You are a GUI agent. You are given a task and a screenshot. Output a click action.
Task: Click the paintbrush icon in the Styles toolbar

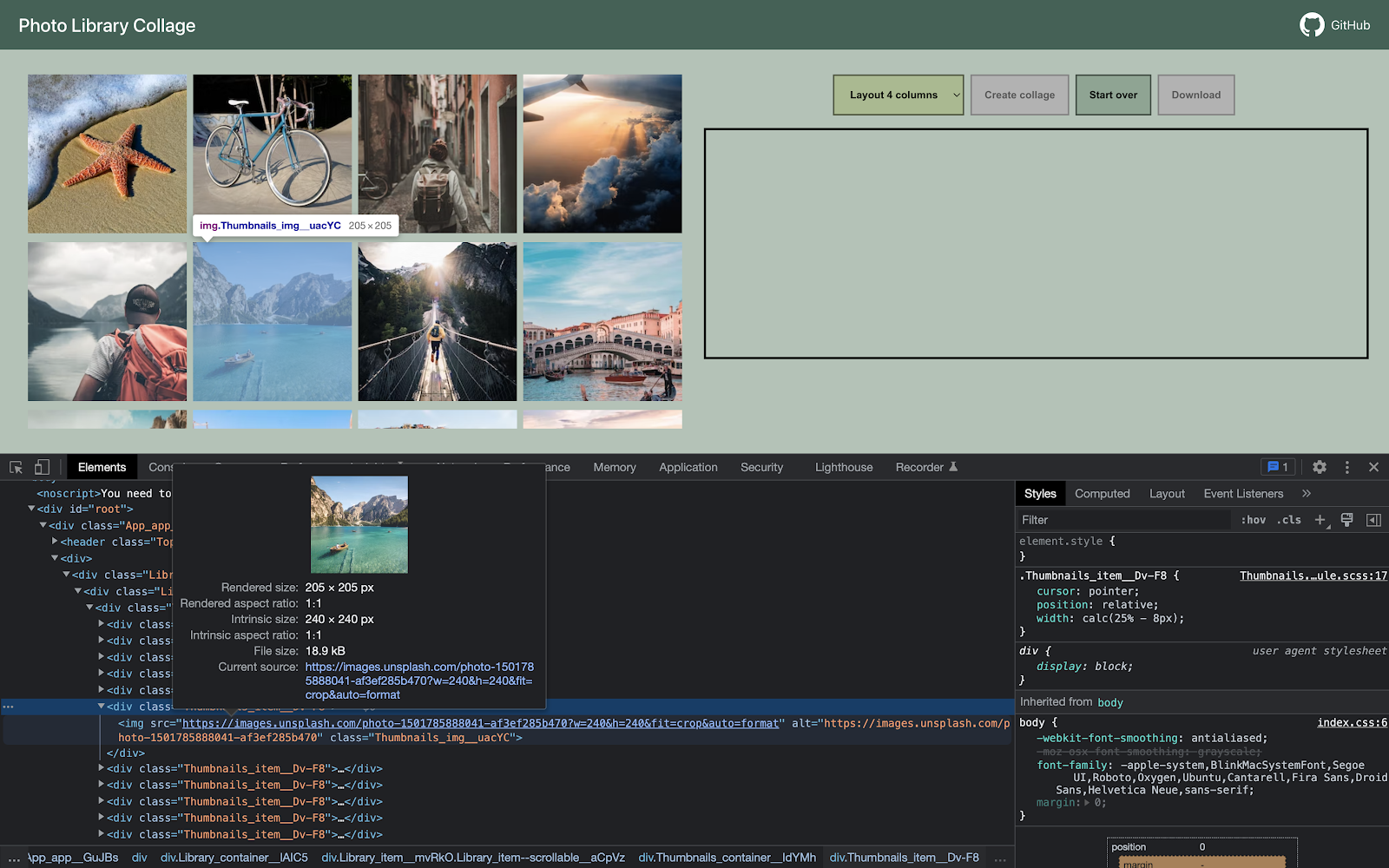pyautogui.click(x=1346, y=520)
